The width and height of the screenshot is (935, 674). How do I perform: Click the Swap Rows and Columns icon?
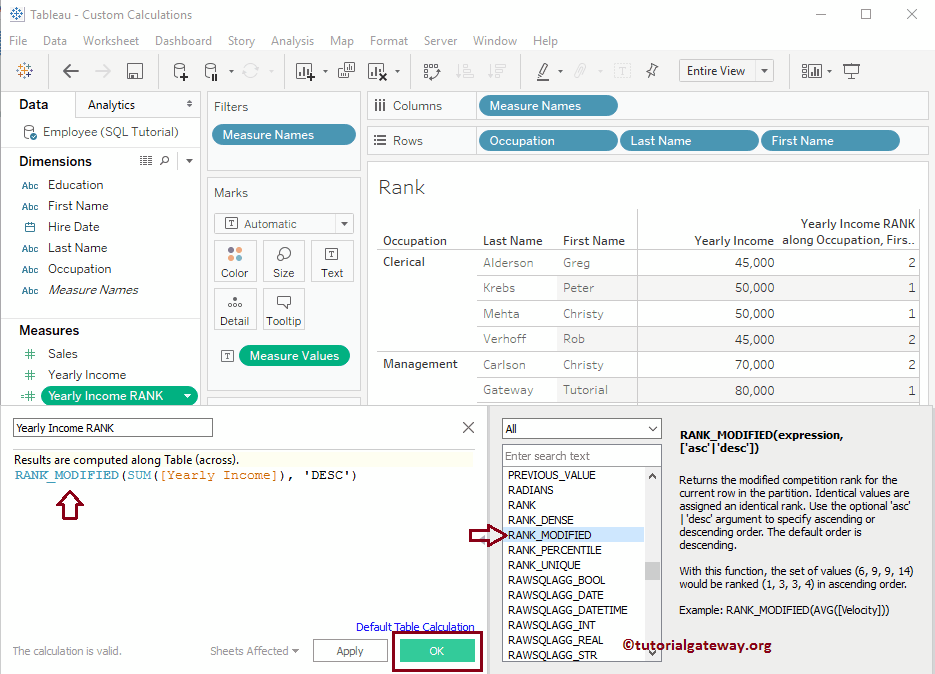click(x=432, y=71)
